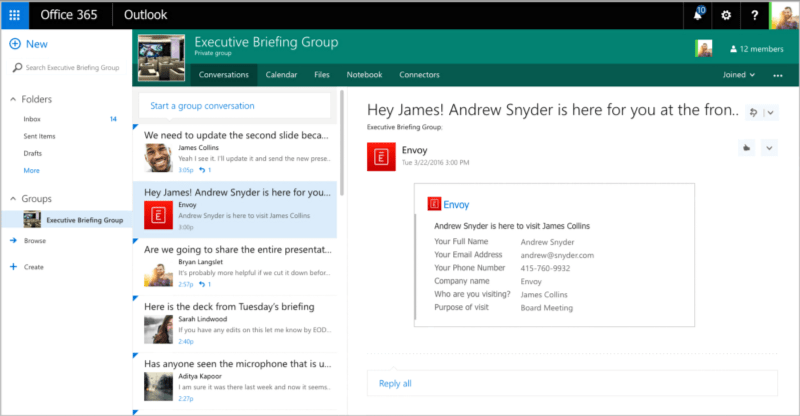
Task: Click the conversation list scrollbar
Action: [342, 143]
